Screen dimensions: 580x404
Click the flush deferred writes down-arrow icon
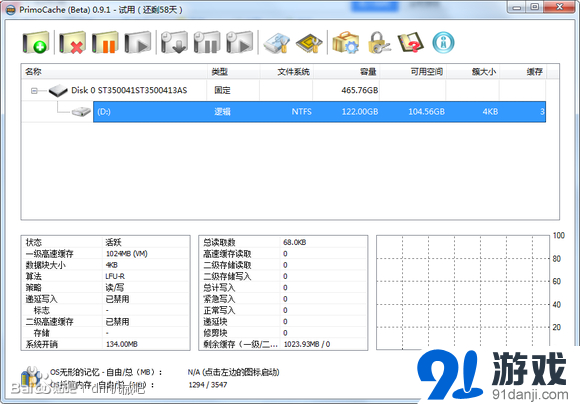point(174,43)
